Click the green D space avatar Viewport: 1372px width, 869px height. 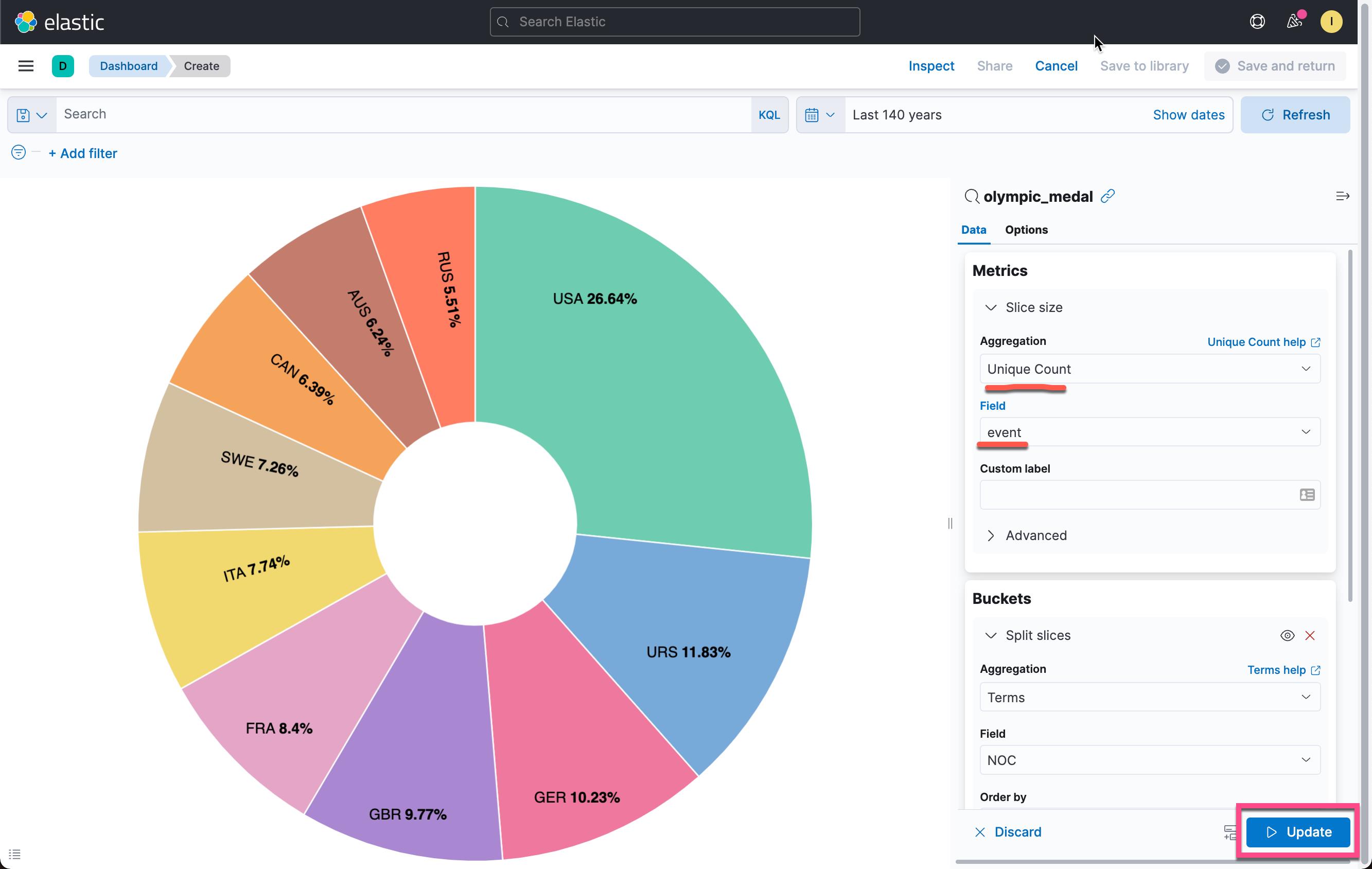click(63, 66)
